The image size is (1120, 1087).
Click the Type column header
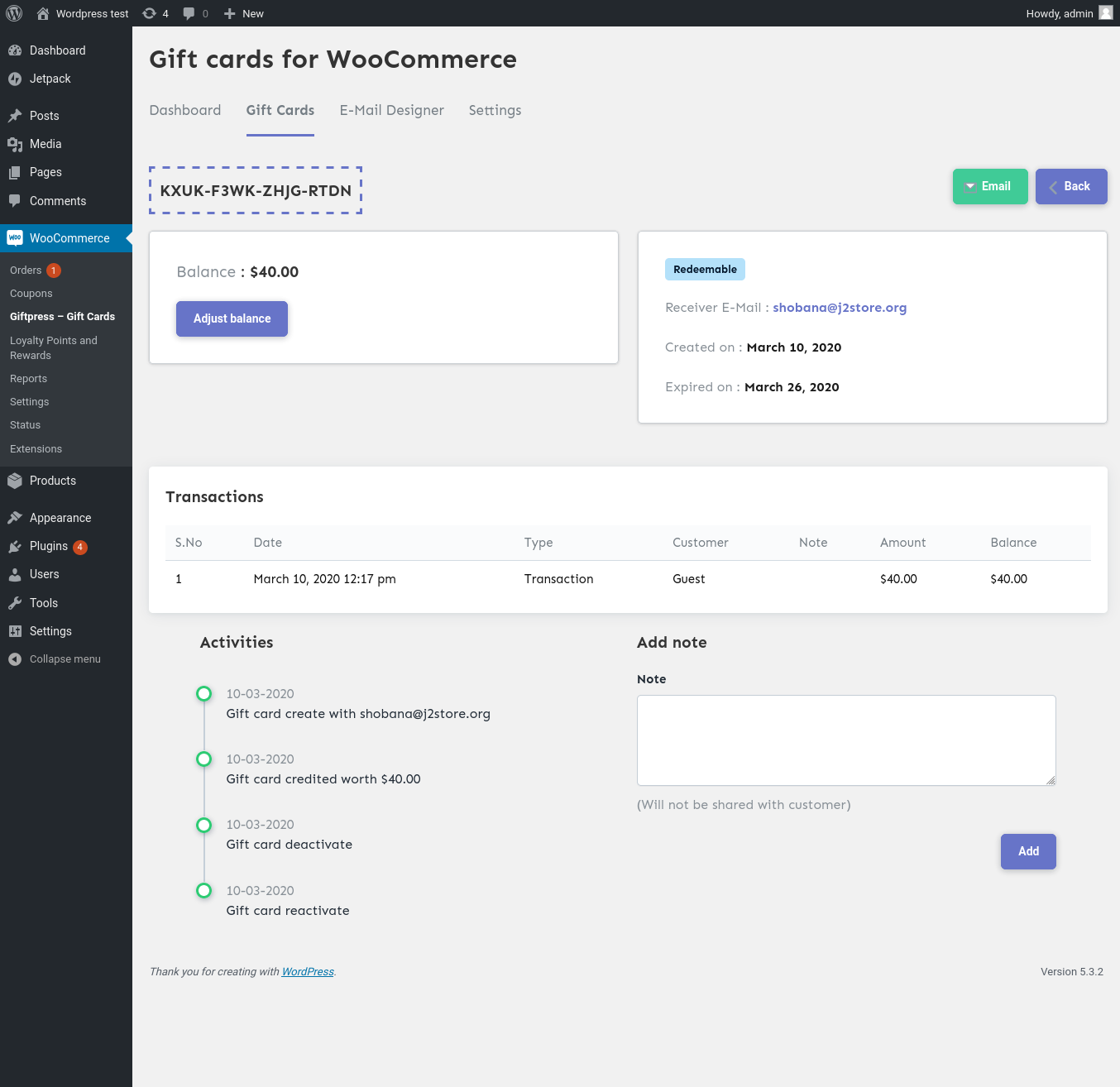(538, 543)
